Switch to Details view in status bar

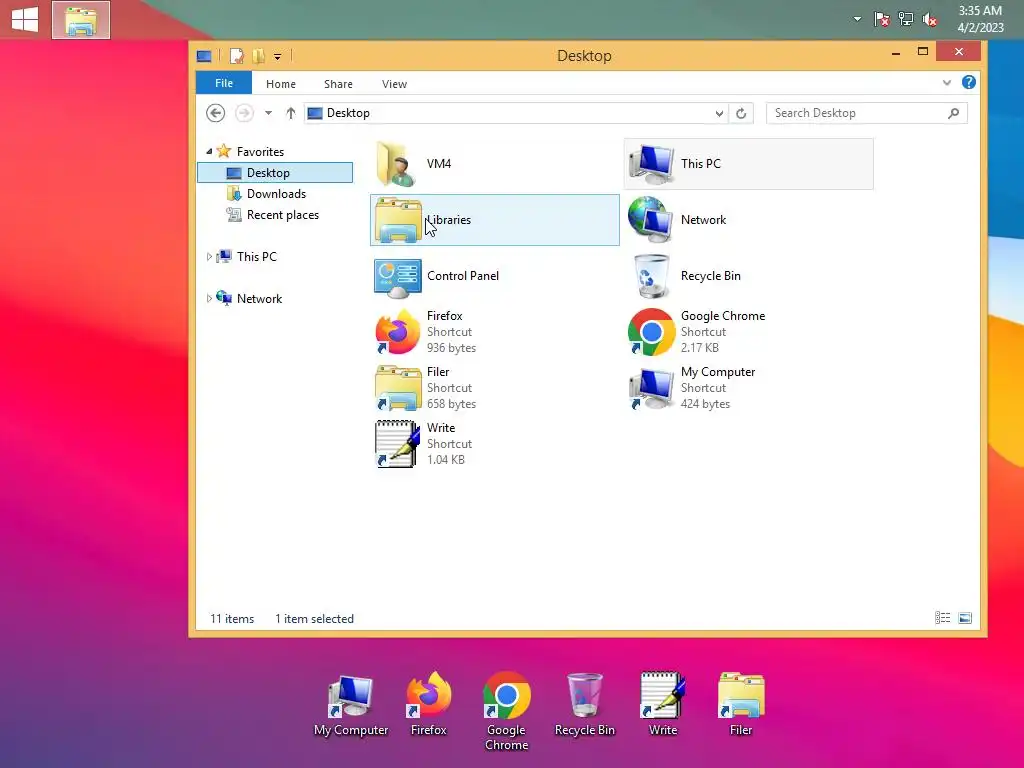point(942,618)
